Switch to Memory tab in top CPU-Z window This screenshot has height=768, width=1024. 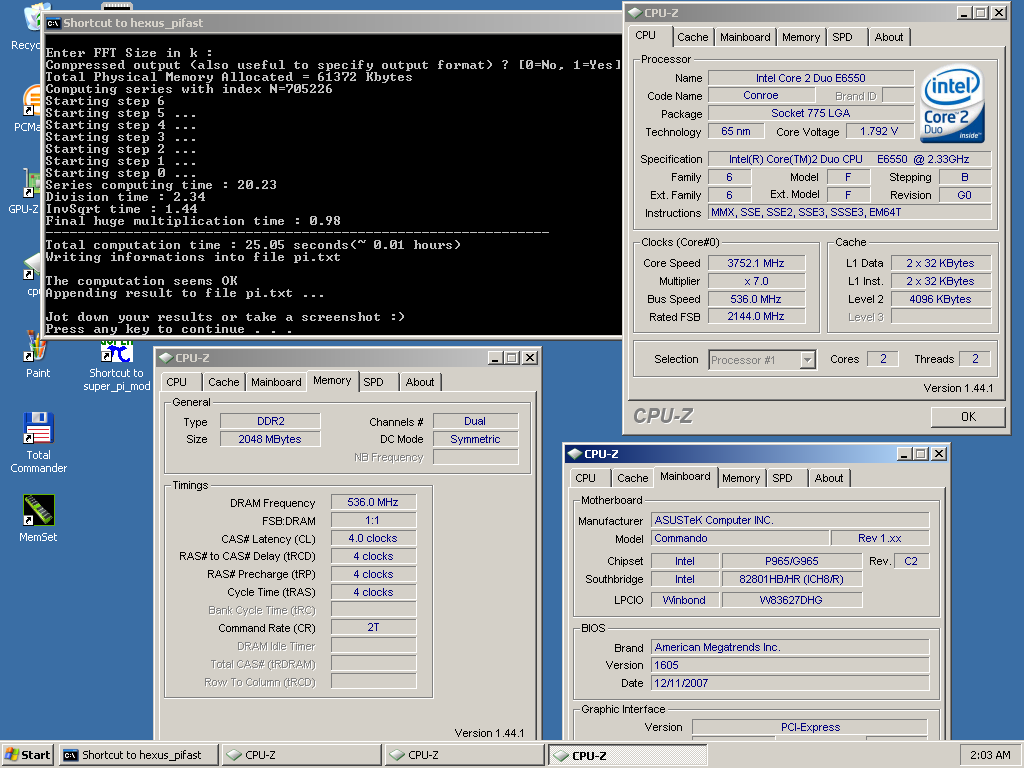(801, 37)
